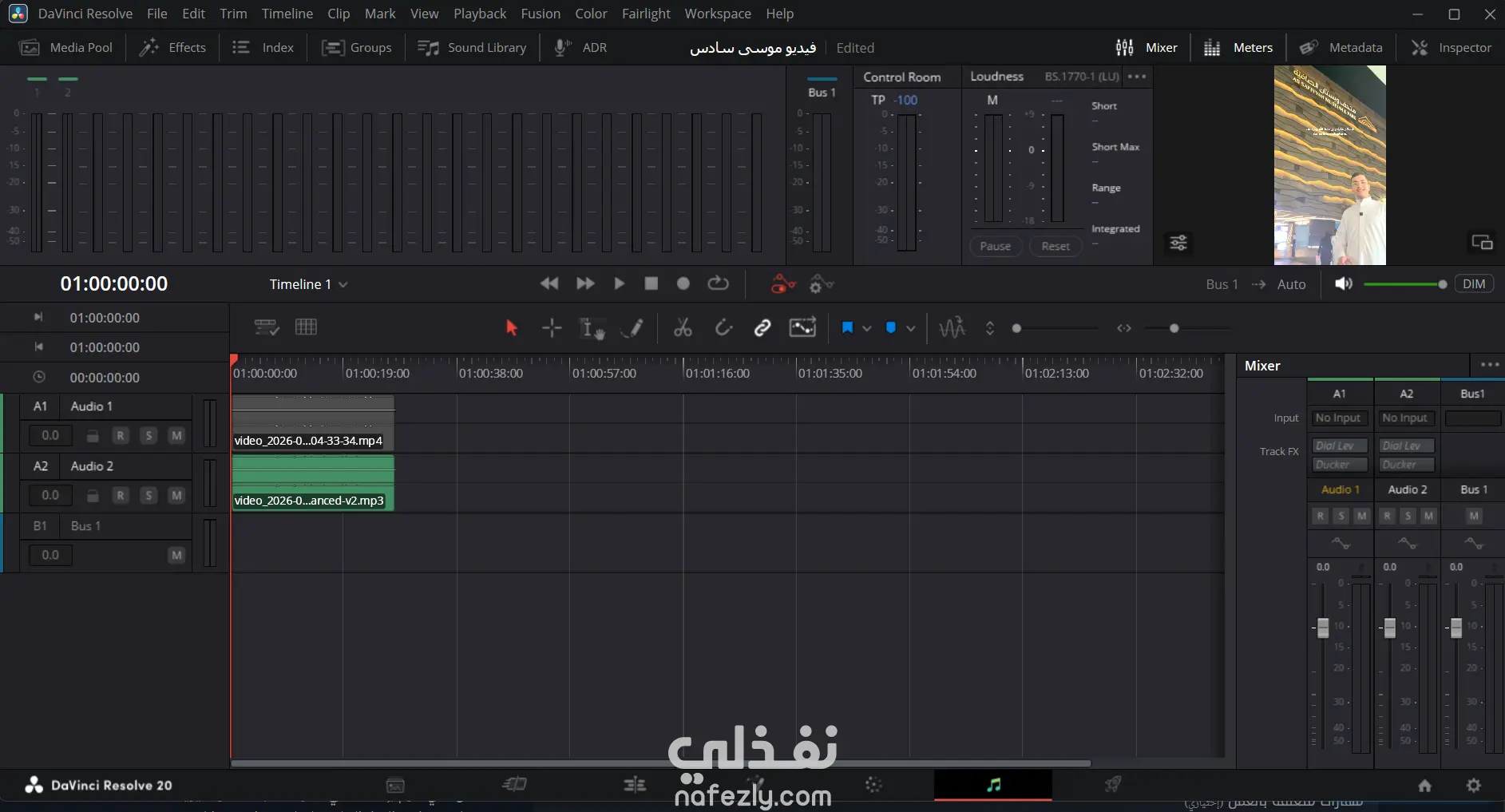The height and width of the screenshot is (812, 1505).
Task: Start playback with the play button
Action: pos(619,283)
